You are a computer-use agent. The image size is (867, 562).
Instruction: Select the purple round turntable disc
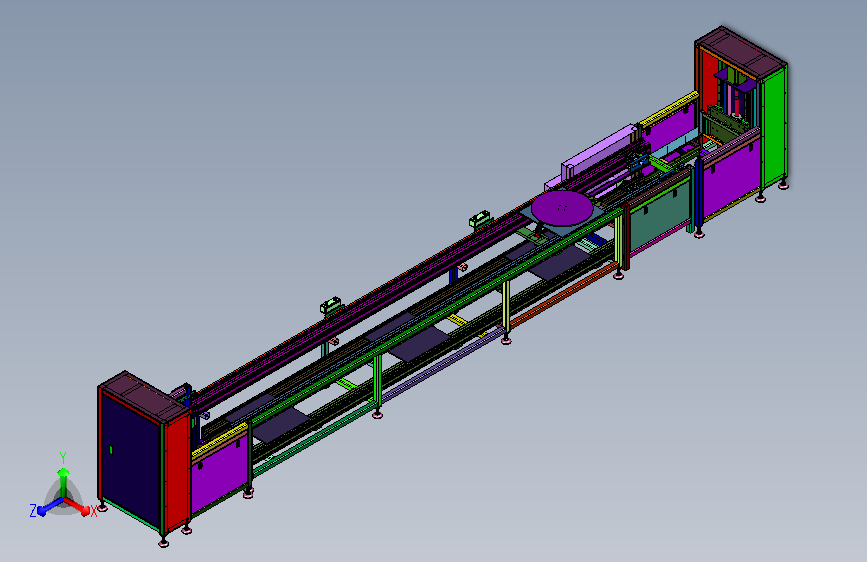click(x=562, y=208)
